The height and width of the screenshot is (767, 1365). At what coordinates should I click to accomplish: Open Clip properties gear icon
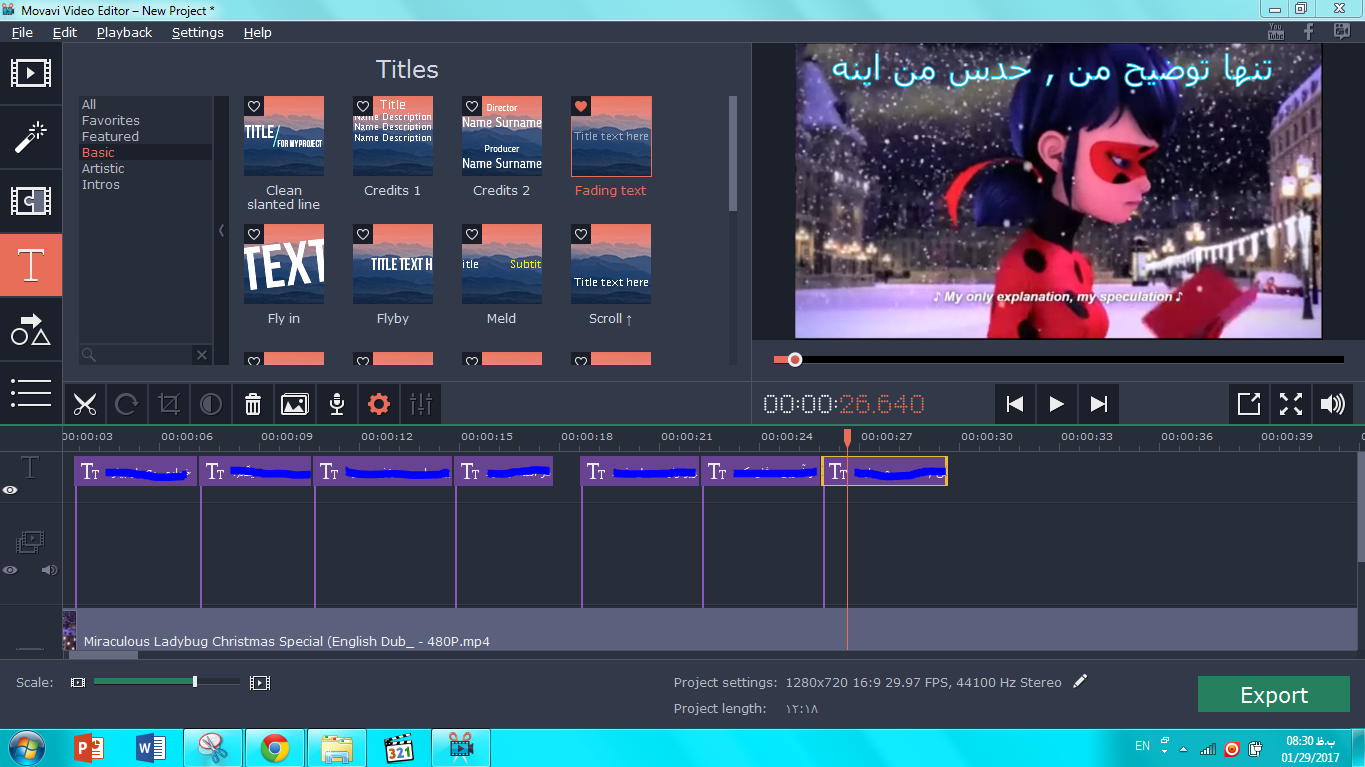pos(379,404)
